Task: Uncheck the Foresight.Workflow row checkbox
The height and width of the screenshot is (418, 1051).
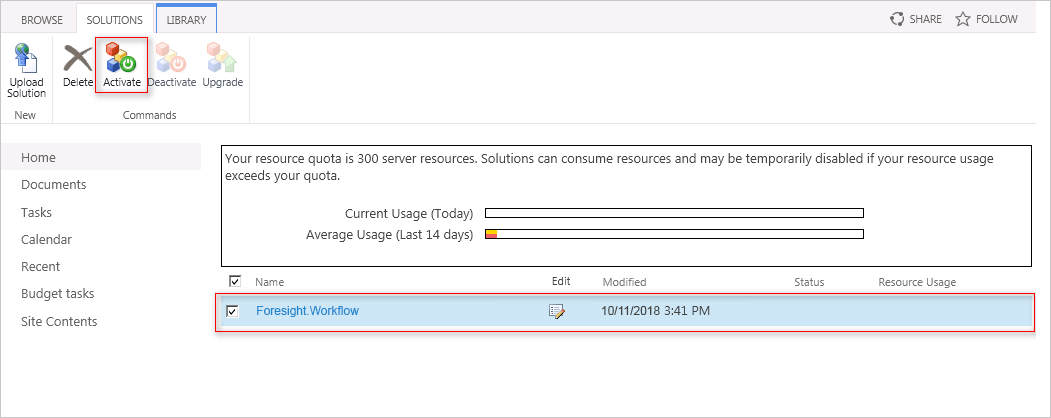Action: pyautogui.click(x=233, y=311)
